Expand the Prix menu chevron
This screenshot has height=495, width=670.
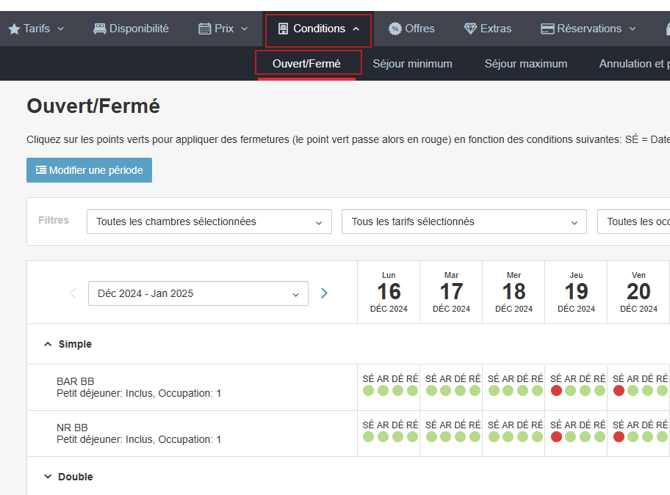tap(244, 29)
